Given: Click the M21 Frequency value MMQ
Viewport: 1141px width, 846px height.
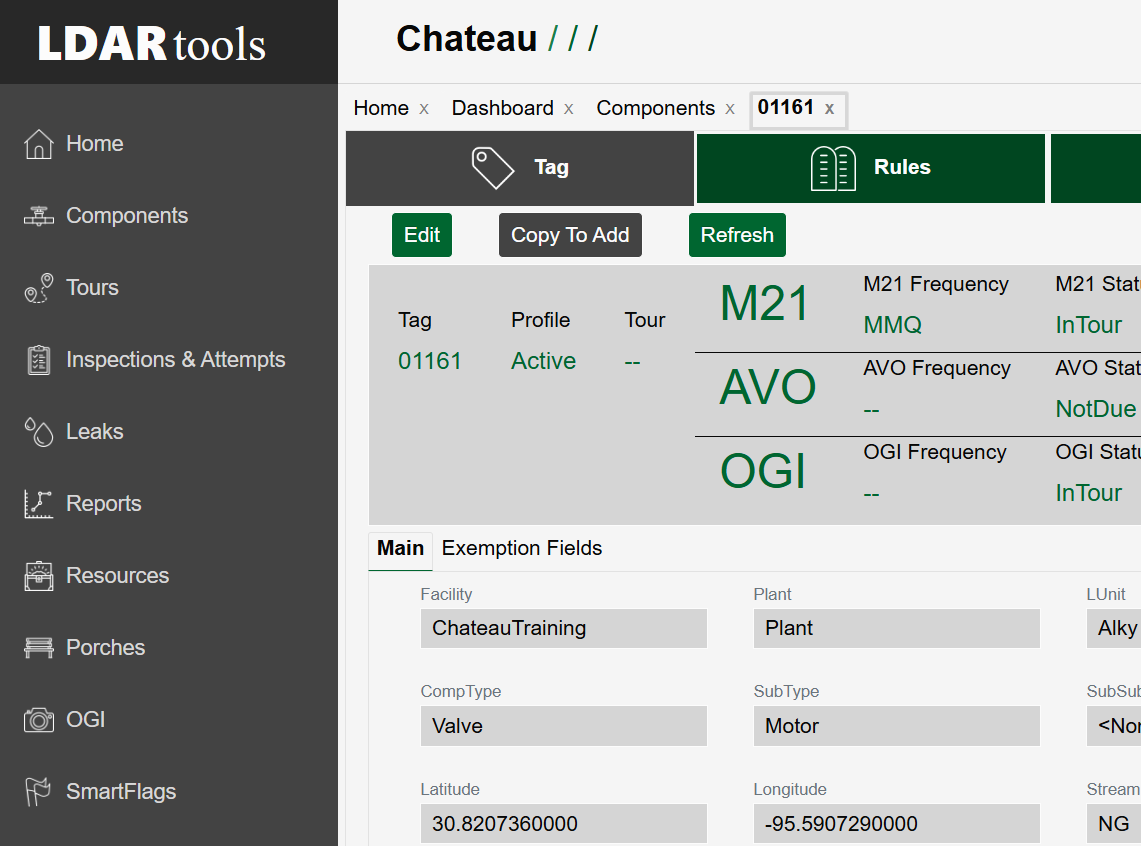Looking at the screenshot, I should [893, 325].
